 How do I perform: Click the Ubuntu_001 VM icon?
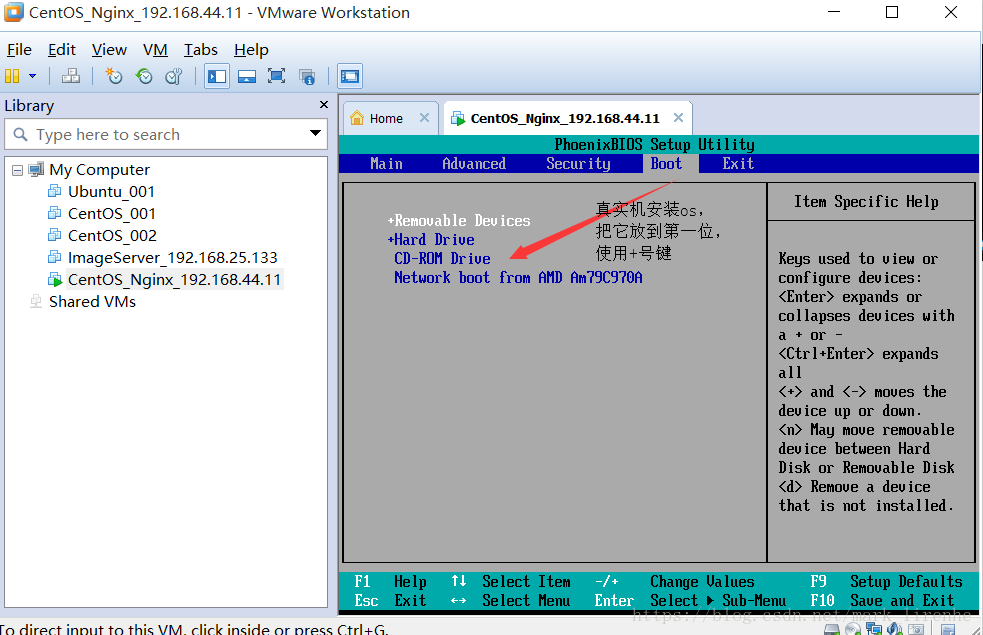(x=55, y=191)
